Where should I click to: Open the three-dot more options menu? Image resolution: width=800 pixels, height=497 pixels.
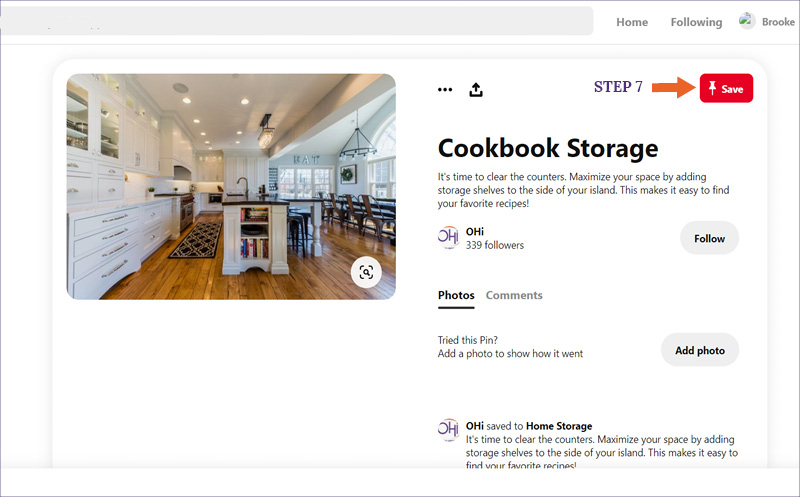coord(445,89)
